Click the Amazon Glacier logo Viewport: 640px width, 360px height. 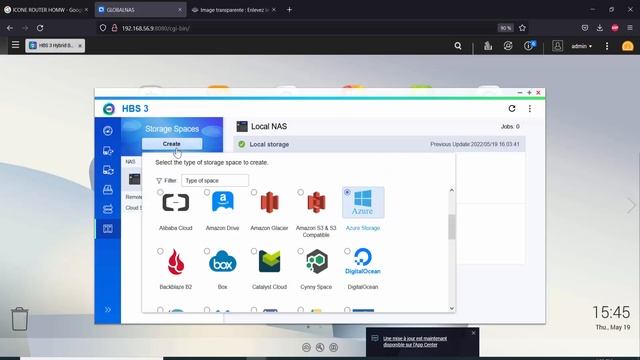[x=269, y=202]
